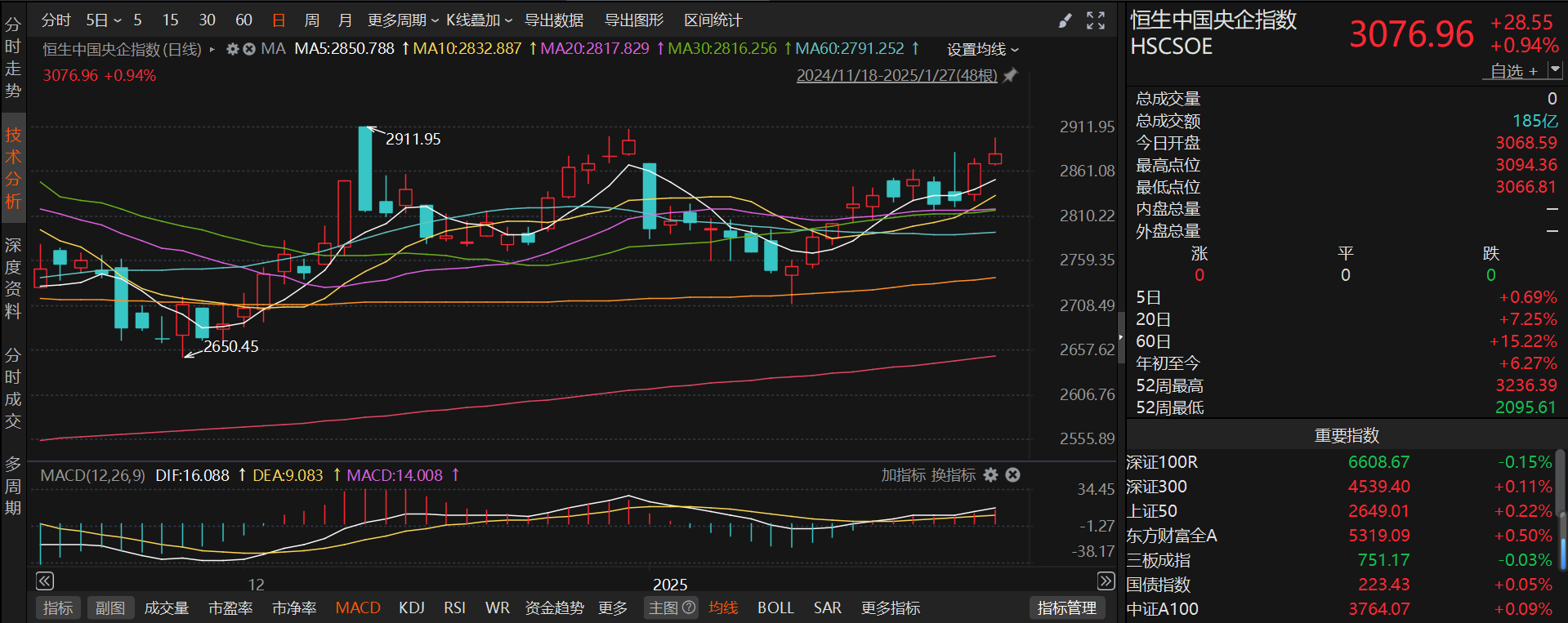
Task: Select 资金趋势 sub-chart indicator
Action: (x=554, y=607)
